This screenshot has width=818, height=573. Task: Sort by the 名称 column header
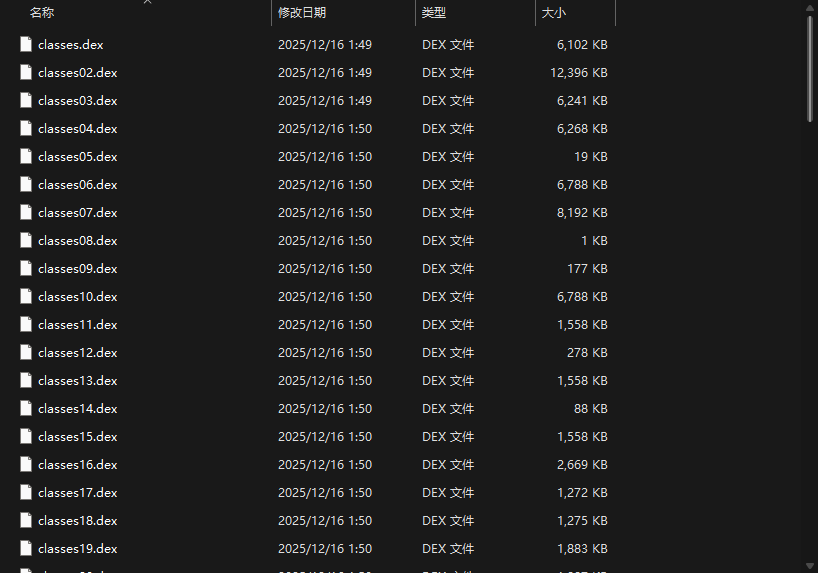coord(42,13)
